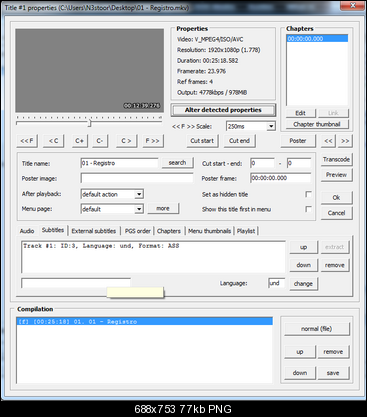Image resolution: width=367 pixels, height=417 pixels.
Task: Click the Cut end button
Action: (240, 141)
